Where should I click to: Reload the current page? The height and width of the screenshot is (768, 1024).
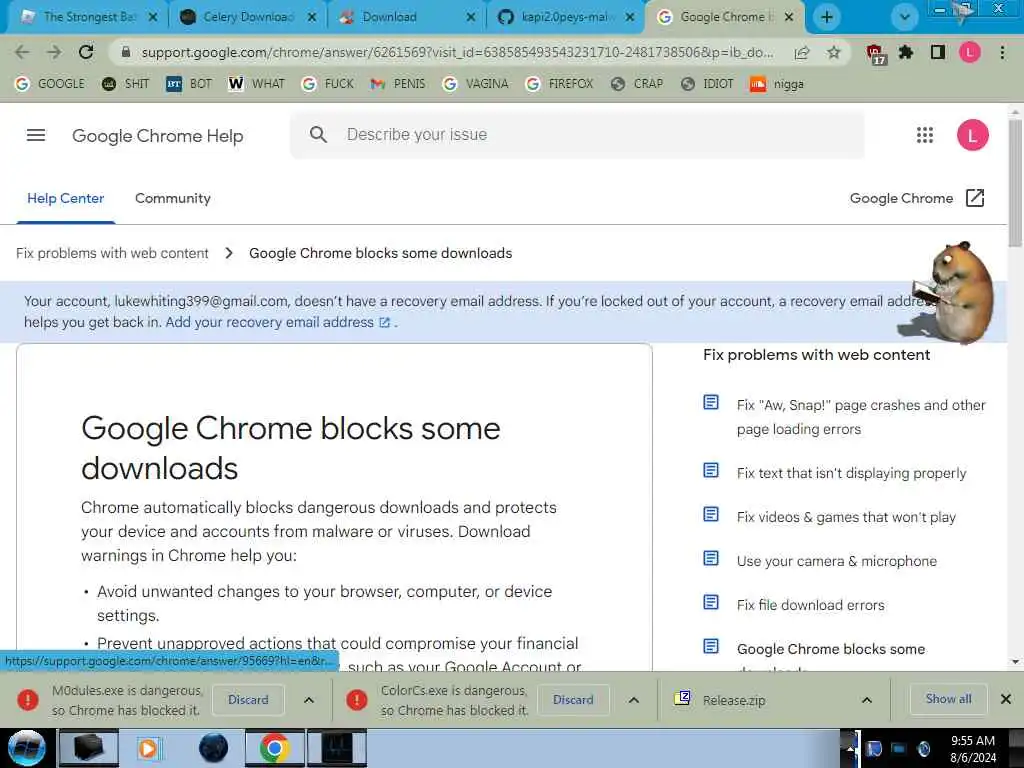[86, 52]
